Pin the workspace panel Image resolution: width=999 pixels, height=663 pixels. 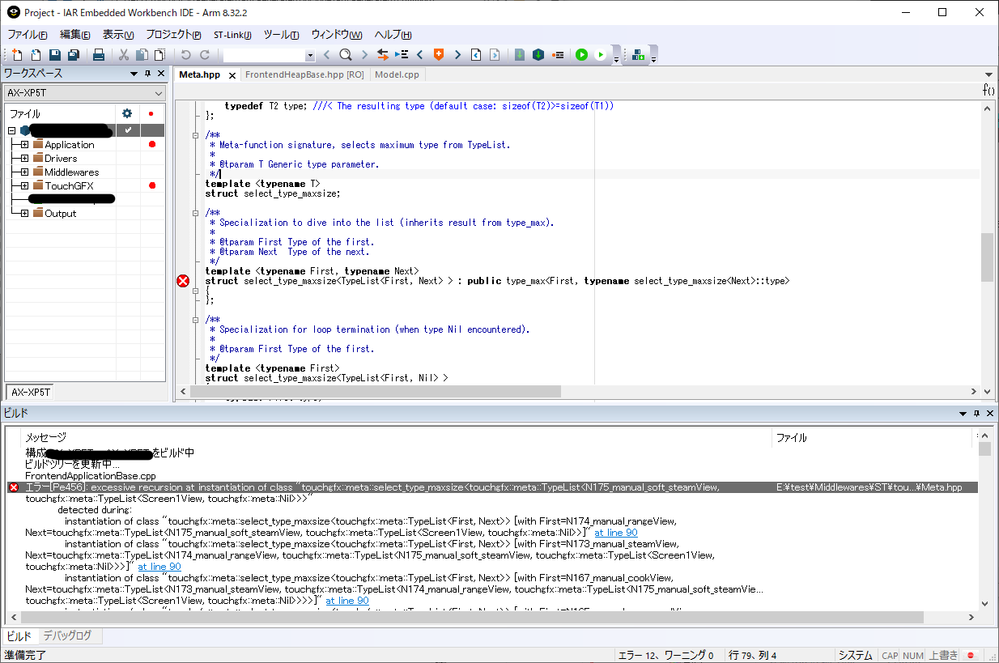pyautogui.click(x=148, y=73)
